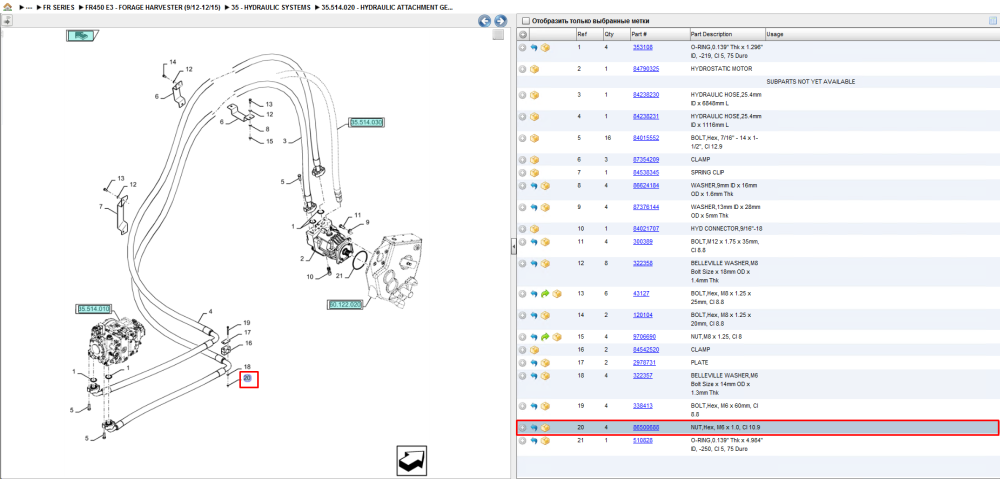
Task: Go to the previous diagram with the left arrow
Action: coord(485,21)
